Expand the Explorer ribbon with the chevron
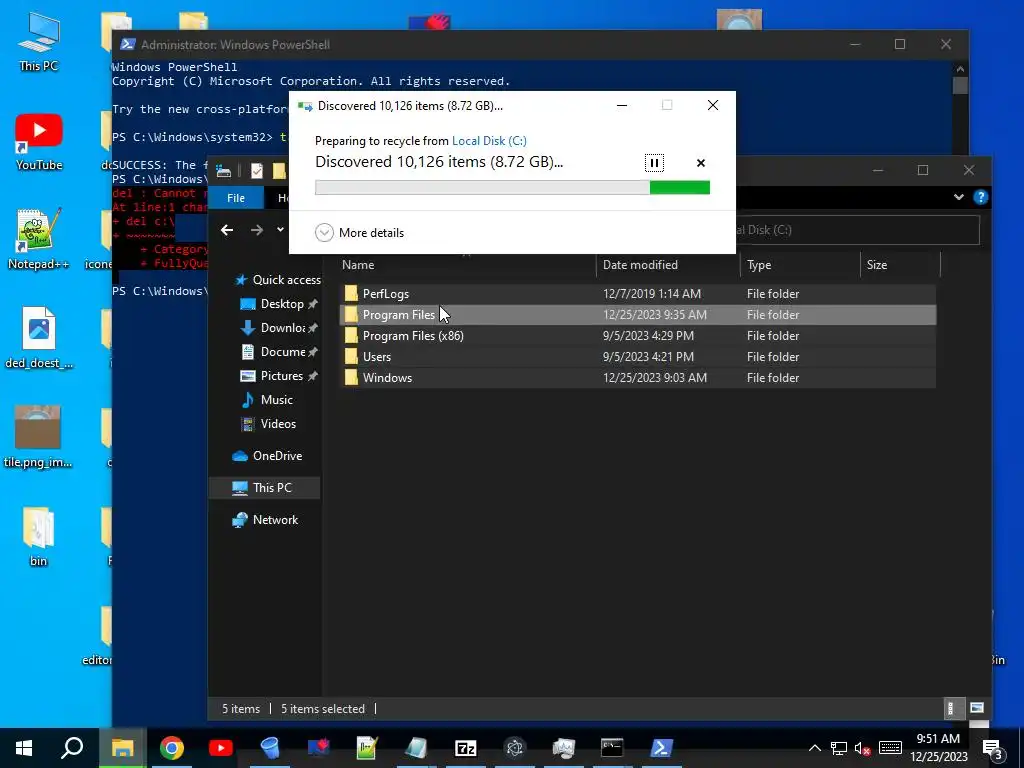1024x768 pixels. pos(958,197)
